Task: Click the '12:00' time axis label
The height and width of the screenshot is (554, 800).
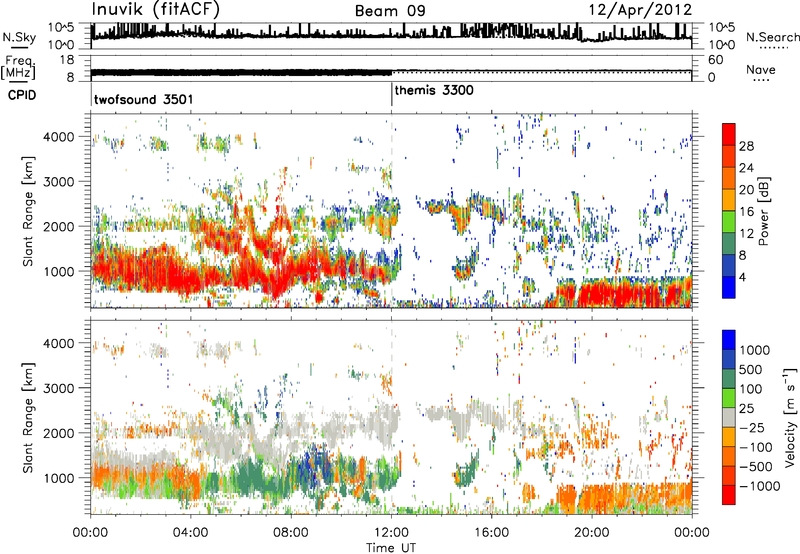Action: coord(391,533)
